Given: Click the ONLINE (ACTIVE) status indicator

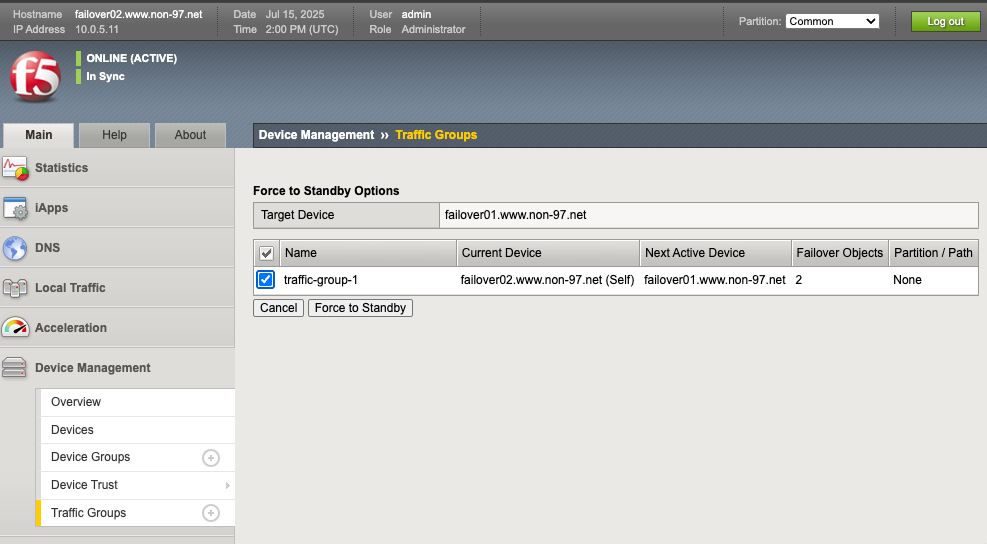Looking at the screenshot, I should (x=132, y=58).
